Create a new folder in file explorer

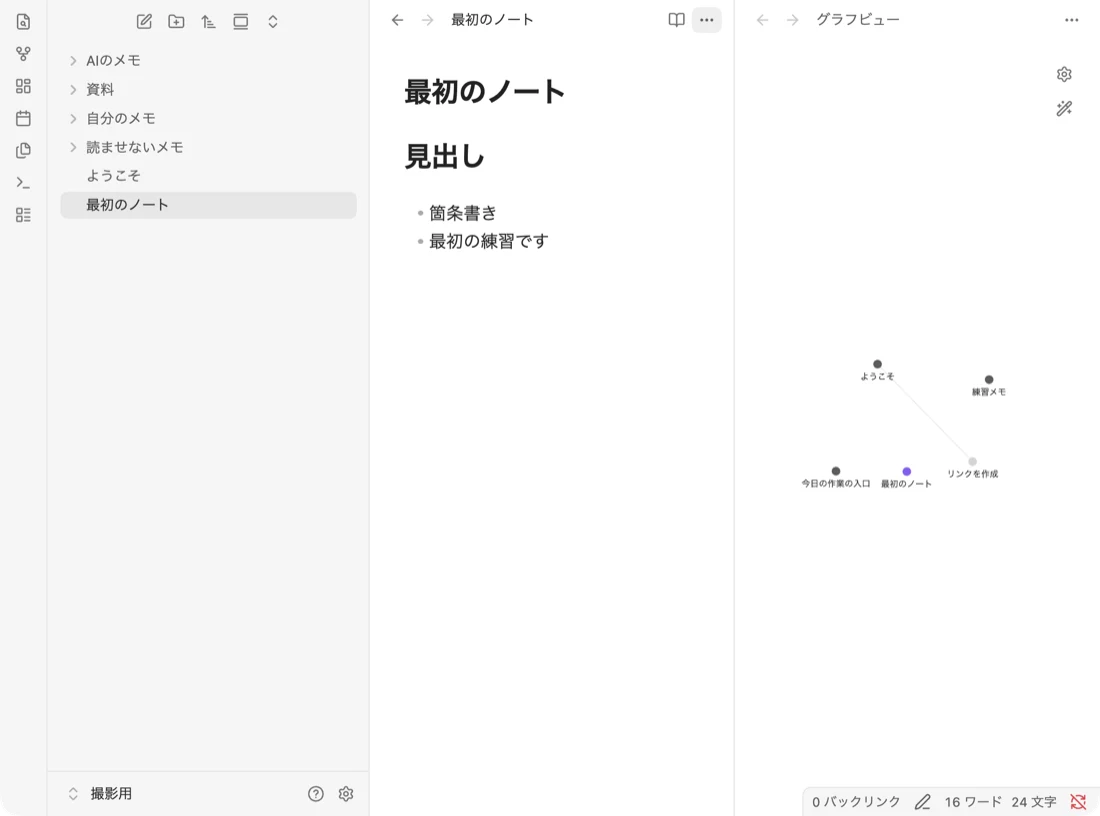177,22
